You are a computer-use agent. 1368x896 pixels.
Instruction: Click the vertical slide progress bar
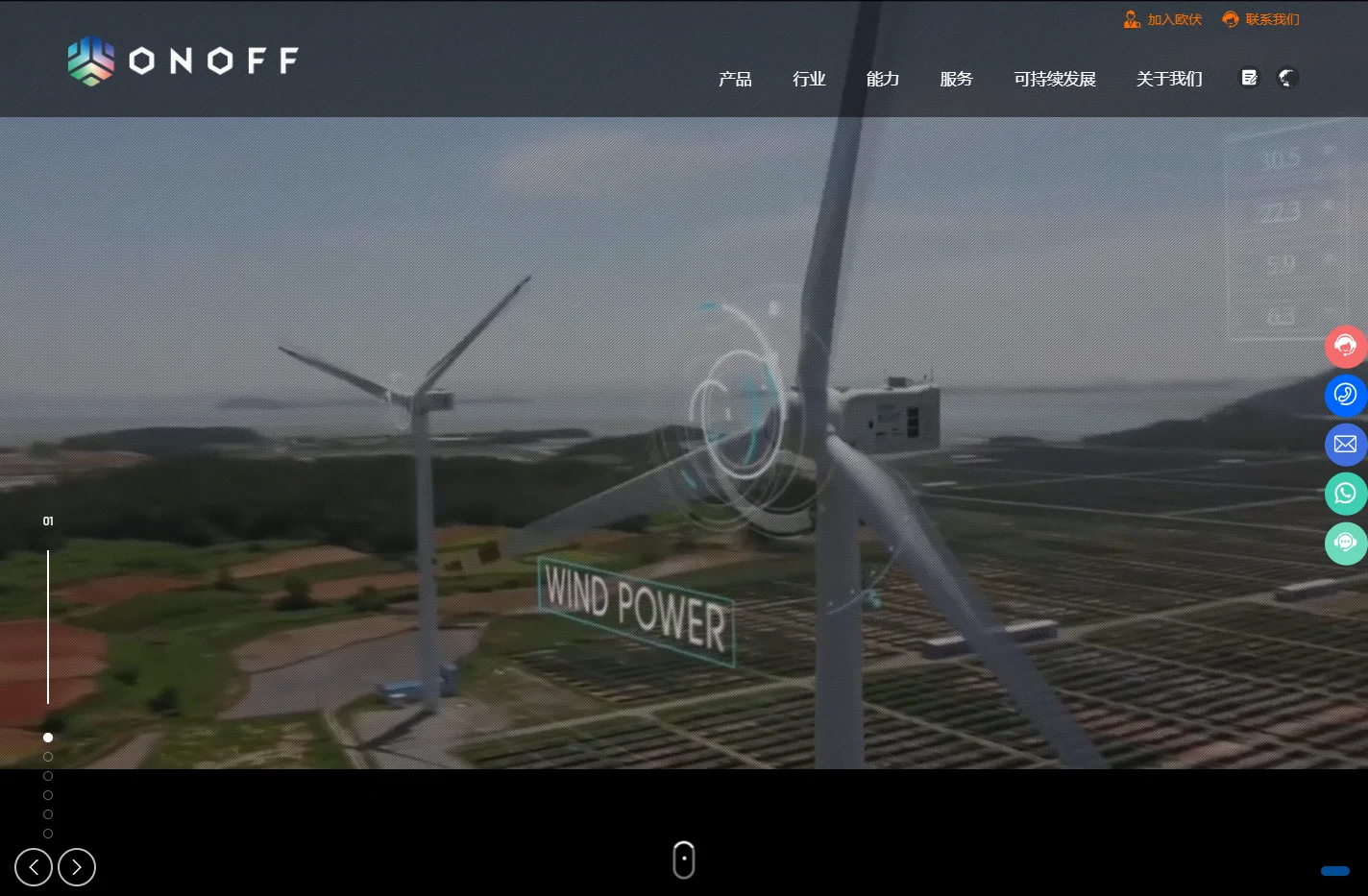48,626
